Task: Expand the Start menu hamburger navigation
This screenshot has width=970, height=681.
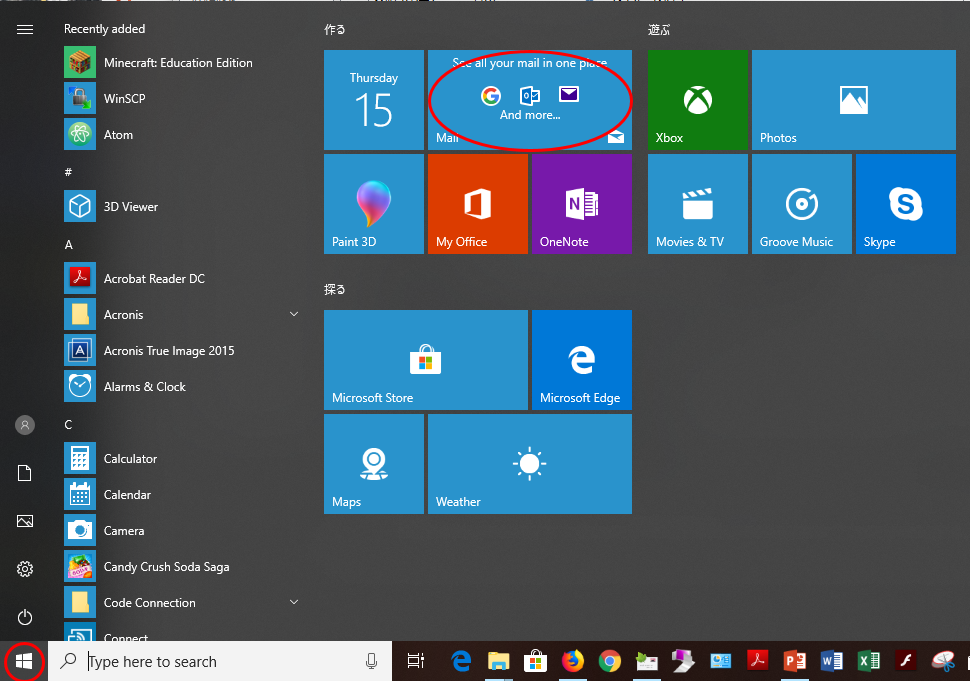Action: click(25, 30)
